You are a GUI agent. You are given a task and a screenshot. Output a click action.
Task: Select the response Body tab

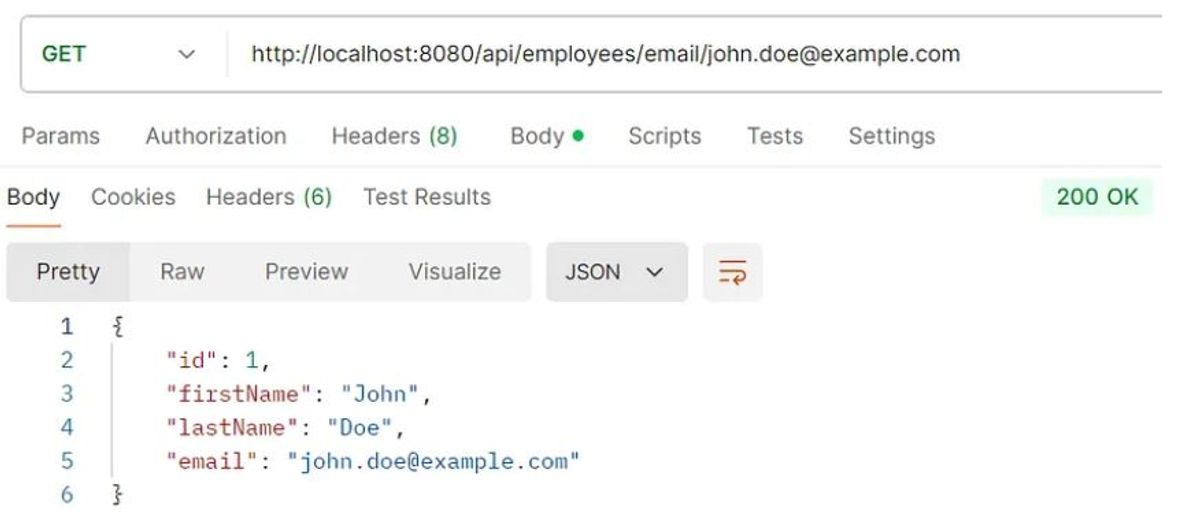(x=33, y=197)
